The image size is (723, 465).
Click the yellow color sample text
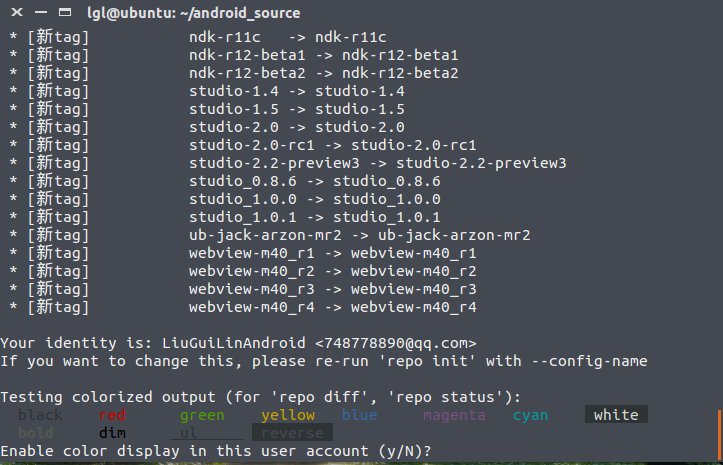point(287,415)
